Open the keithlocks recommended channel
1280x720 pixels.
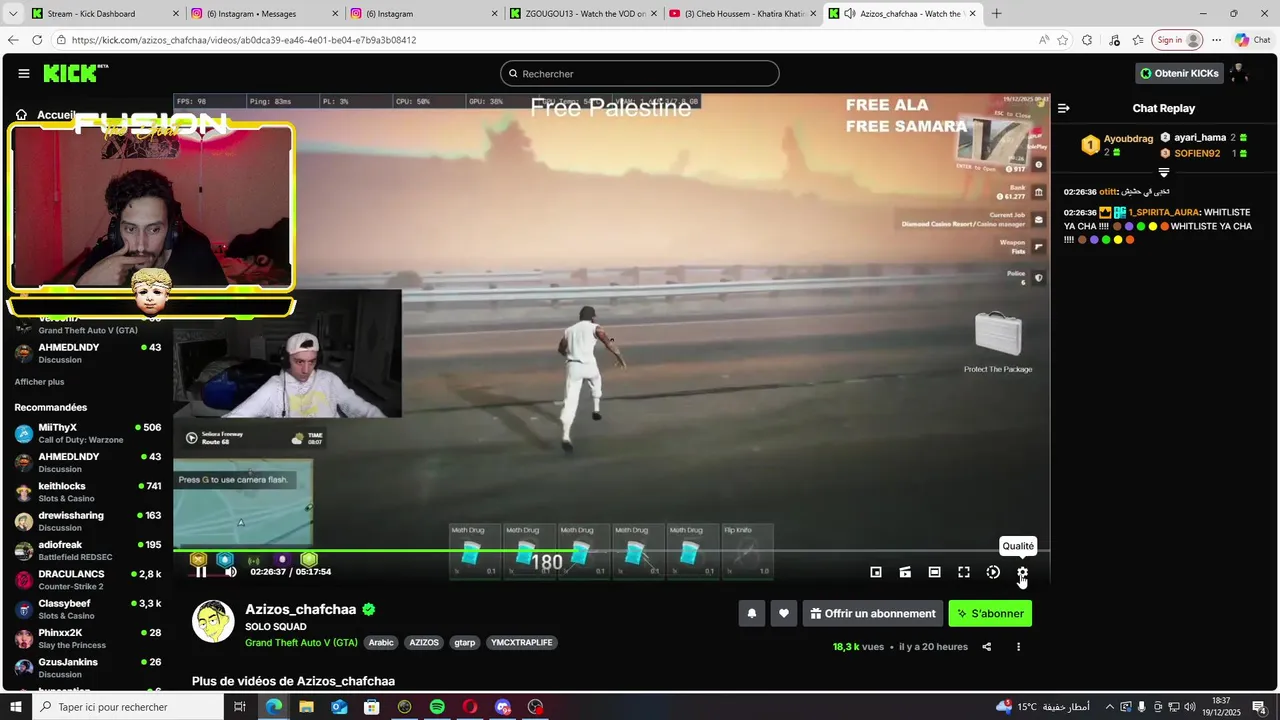[x=88, y=492]
